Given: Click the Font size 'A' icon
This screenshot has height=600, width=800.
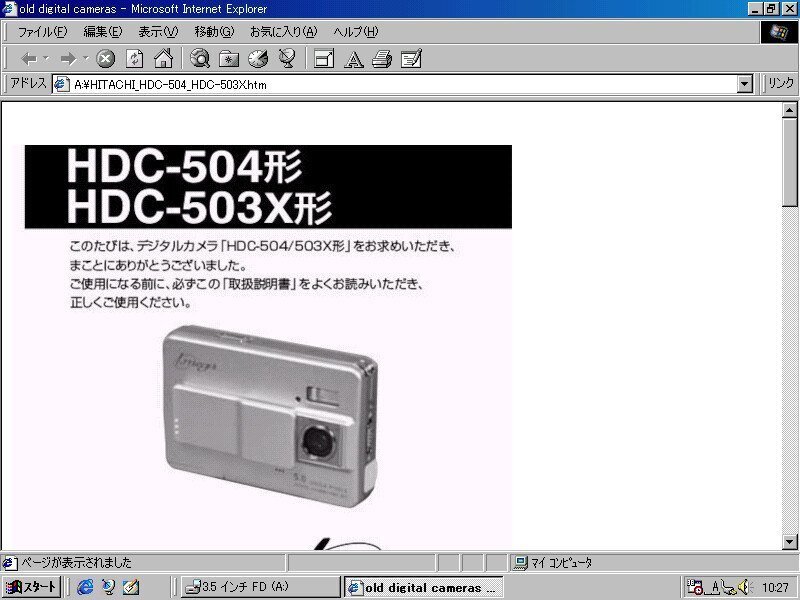Looking at the screenshot, I should coord(354,60).
